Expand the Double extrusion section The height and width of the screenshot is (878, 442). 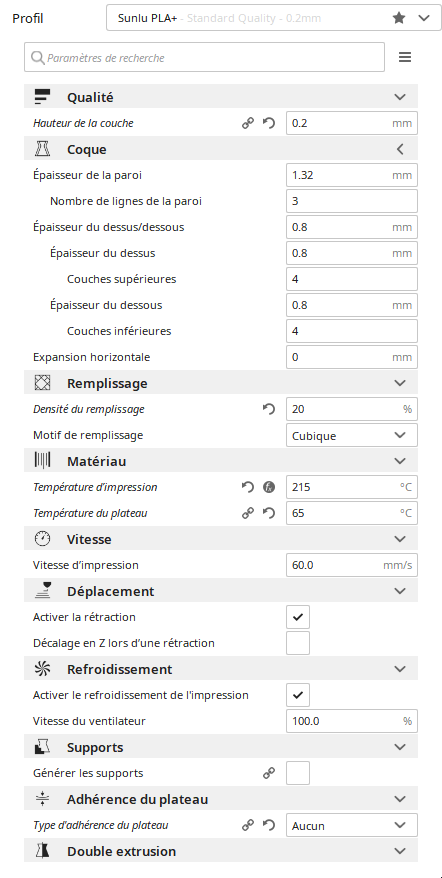221,851
